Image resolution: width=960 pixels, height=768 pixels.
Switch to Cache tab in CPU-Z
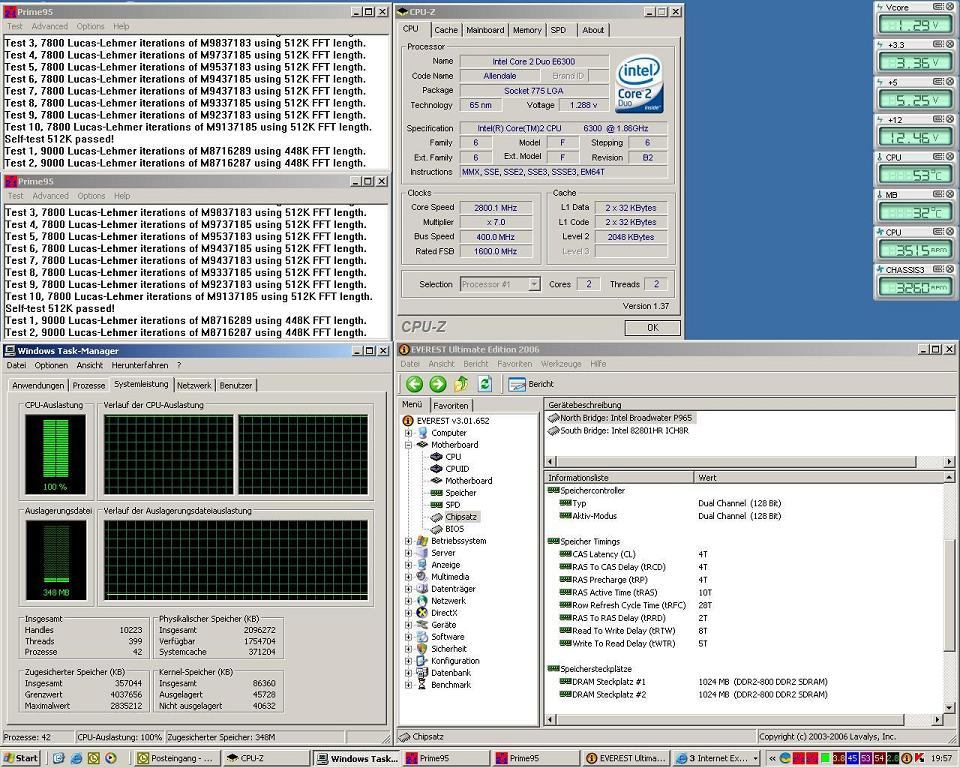pos(446,30)
